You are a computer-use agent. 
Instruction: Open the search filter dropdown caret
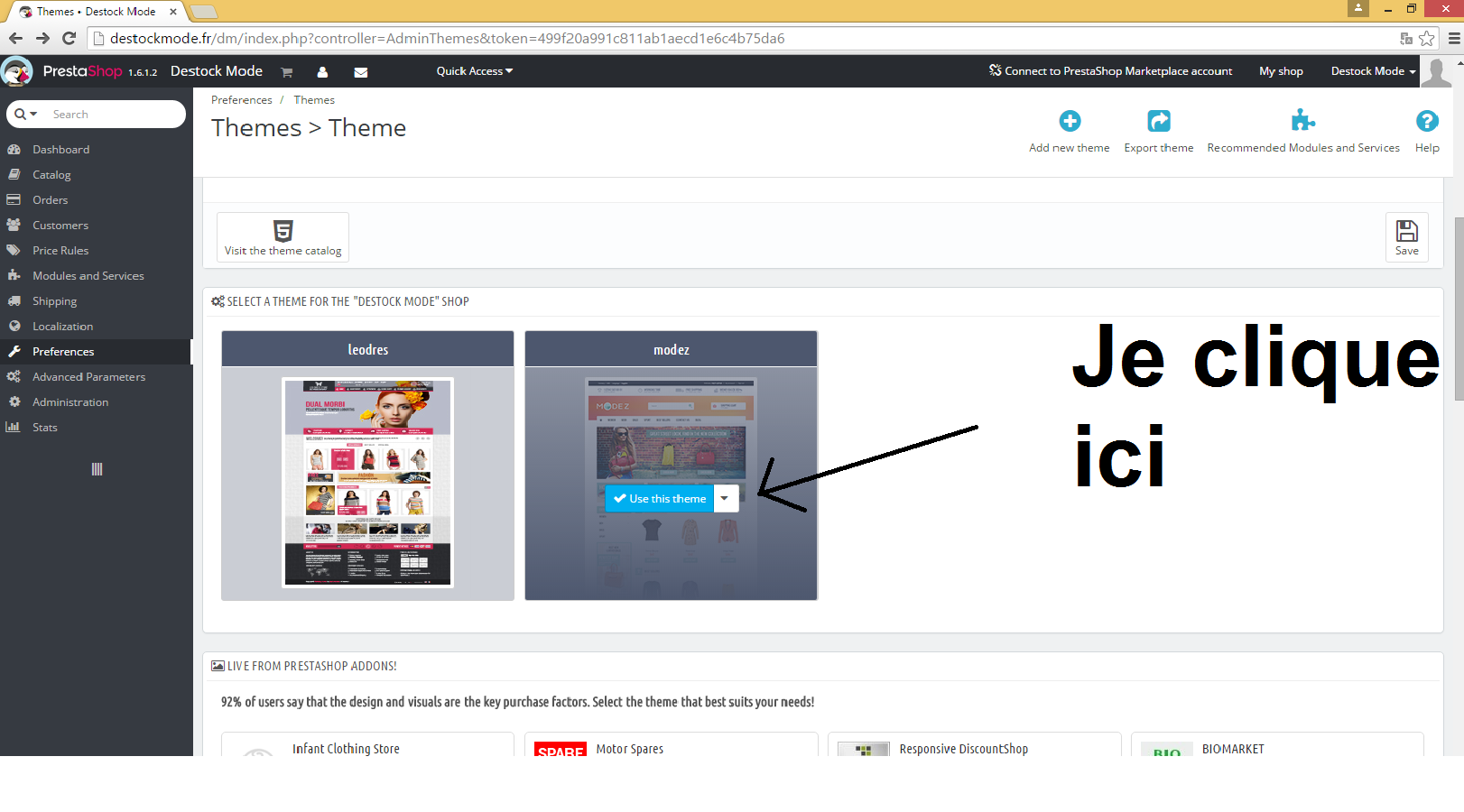(34, 115)
